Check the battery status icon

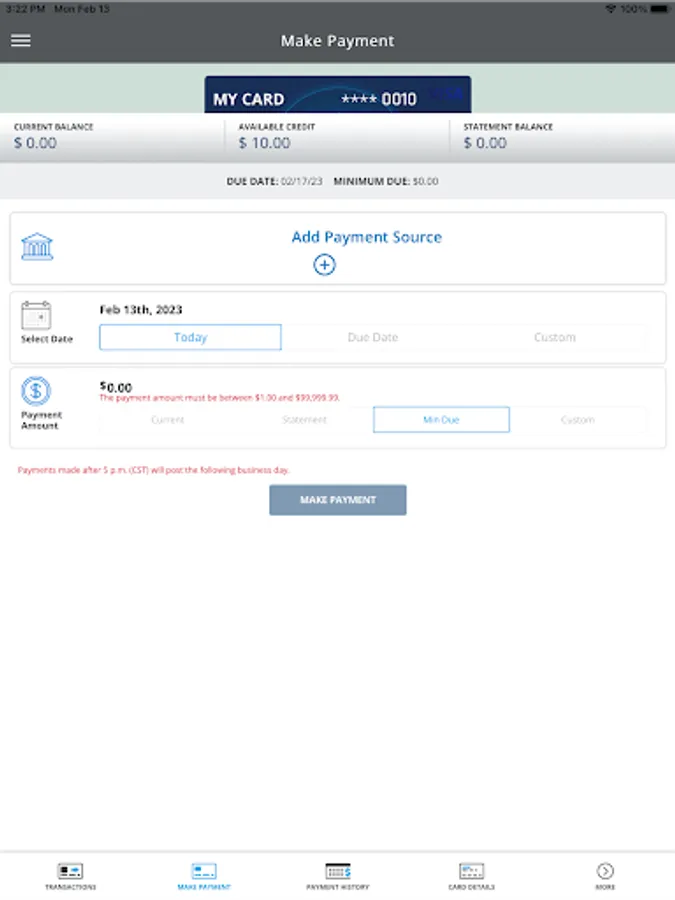pyautogui.click(x=660, y=9)
